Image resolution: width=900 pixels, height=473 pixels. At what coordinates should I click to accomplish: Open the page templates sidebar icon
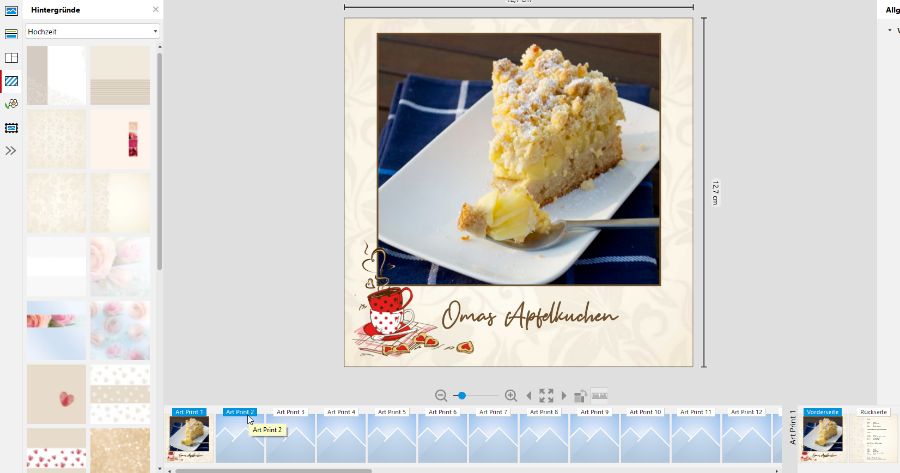pos(11,34)
